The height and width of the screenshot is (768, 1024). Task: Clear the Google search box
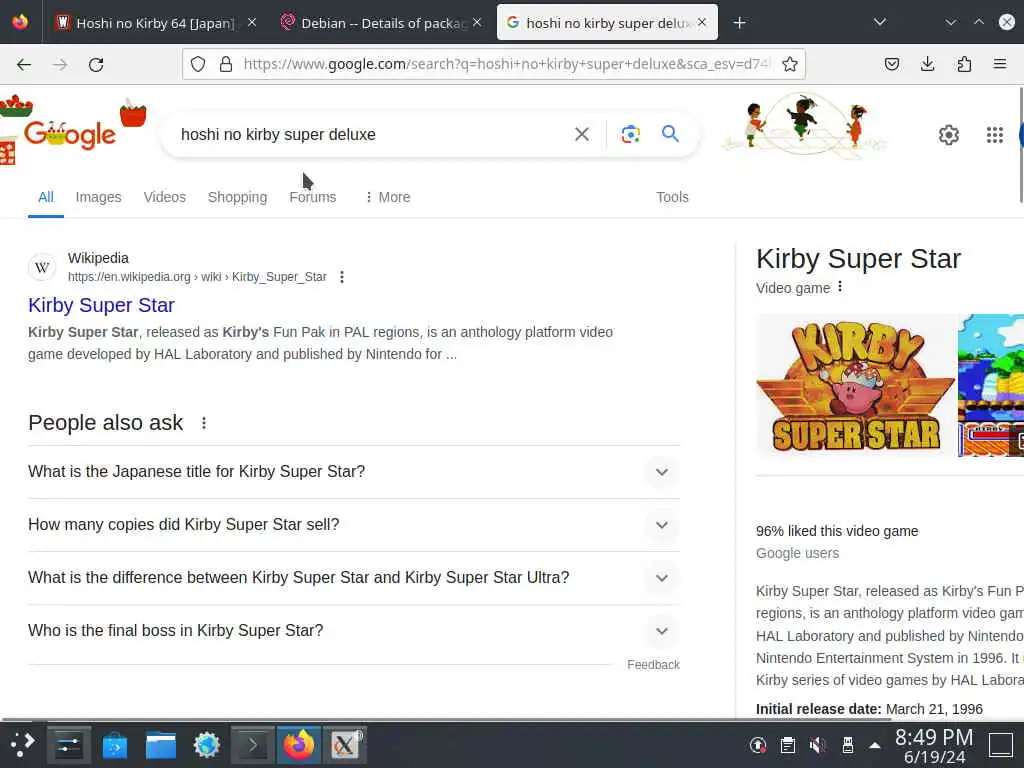581,134
